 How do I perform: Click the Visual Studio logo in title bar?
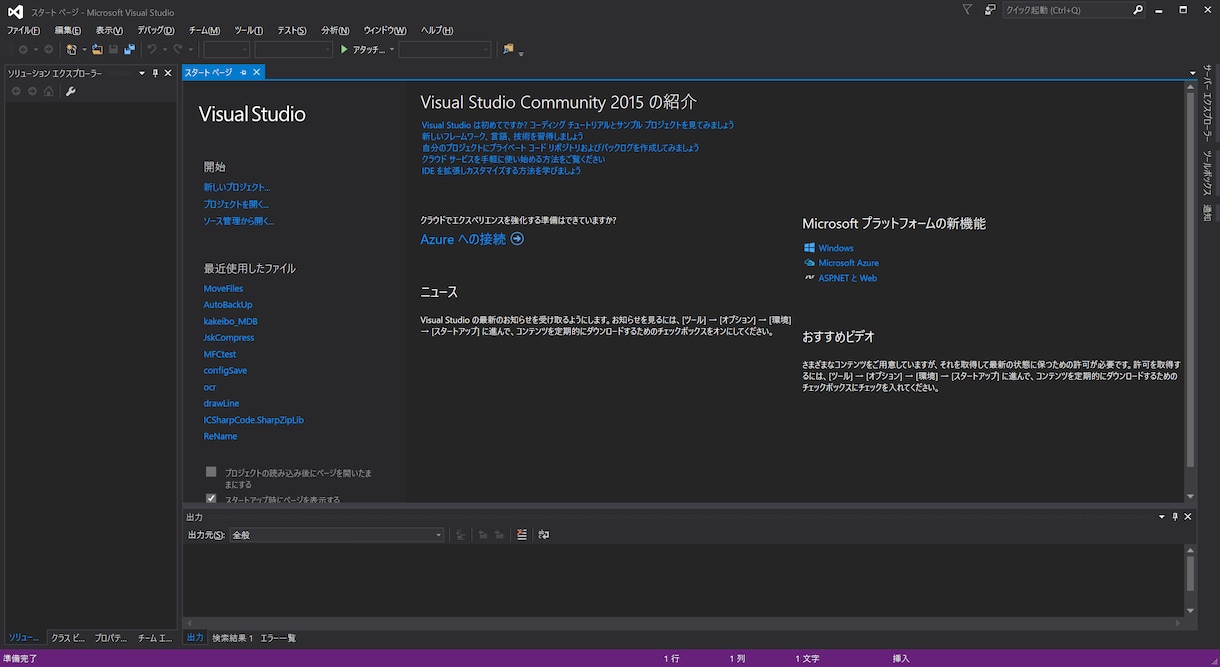[15, 12]
